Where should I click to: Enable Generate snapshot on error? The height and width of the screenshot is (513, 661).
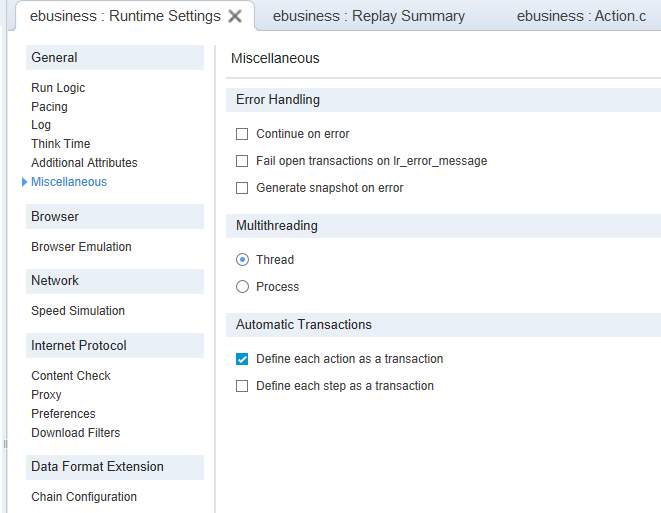[x=242, y=188]
